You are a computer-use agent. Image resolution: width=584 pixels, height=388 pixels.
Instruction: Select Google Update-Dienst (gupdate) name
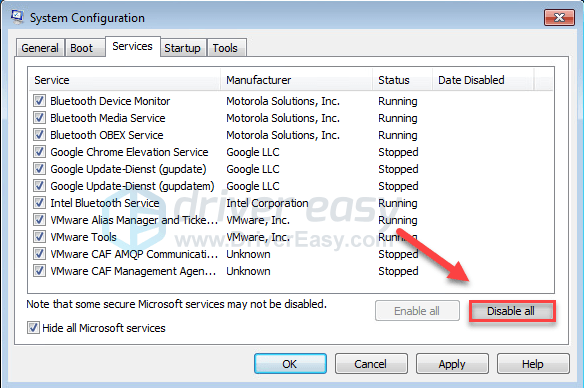128,169
